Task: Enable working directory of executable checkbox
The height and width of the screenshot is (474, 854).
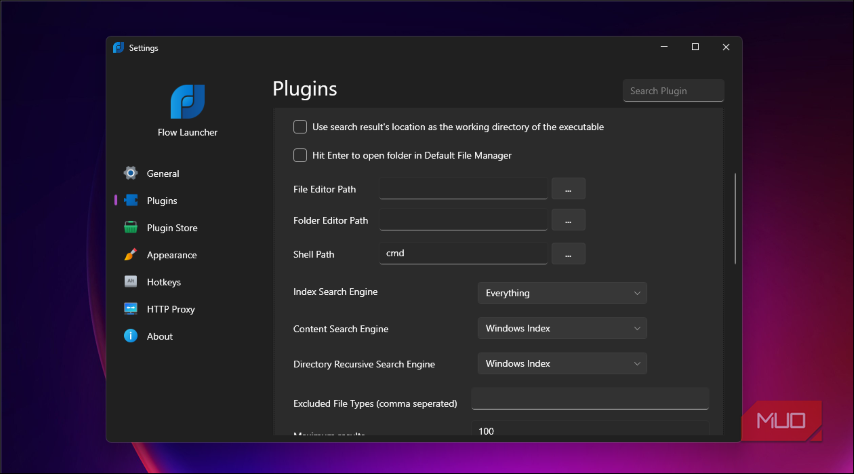Action: point(300,127)
